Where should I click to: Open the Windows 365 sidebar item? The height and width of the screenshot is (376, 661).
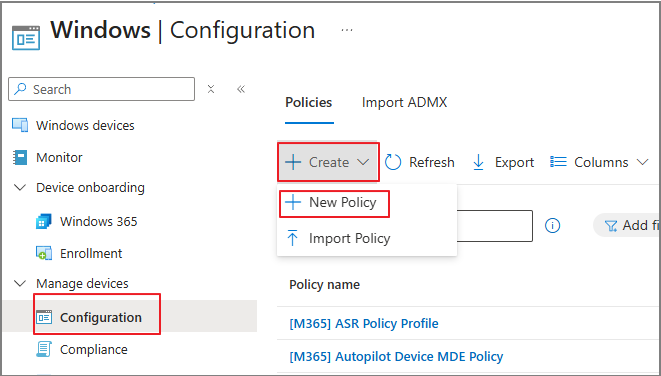tap(87, 221)
